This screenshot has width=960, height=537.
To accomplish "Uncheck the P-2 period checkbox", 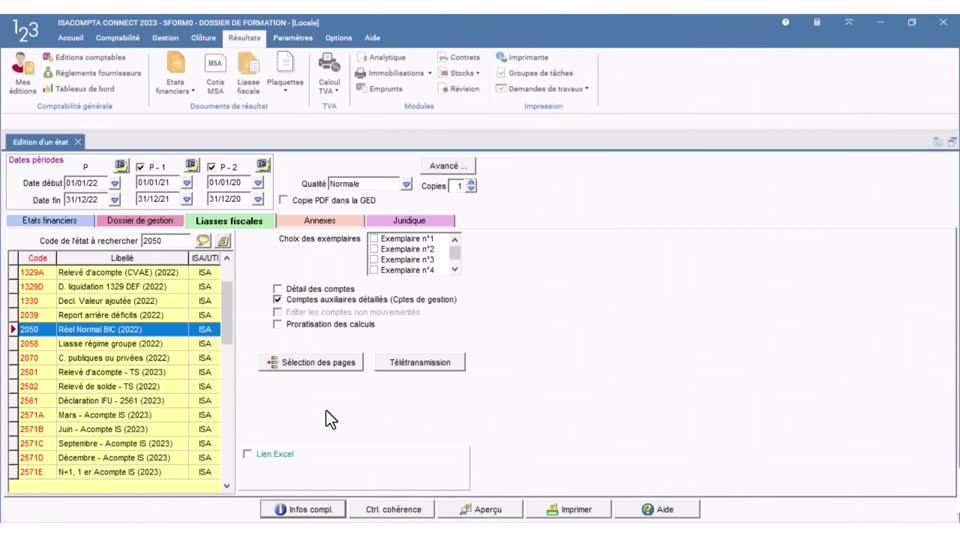I will 212,167.
